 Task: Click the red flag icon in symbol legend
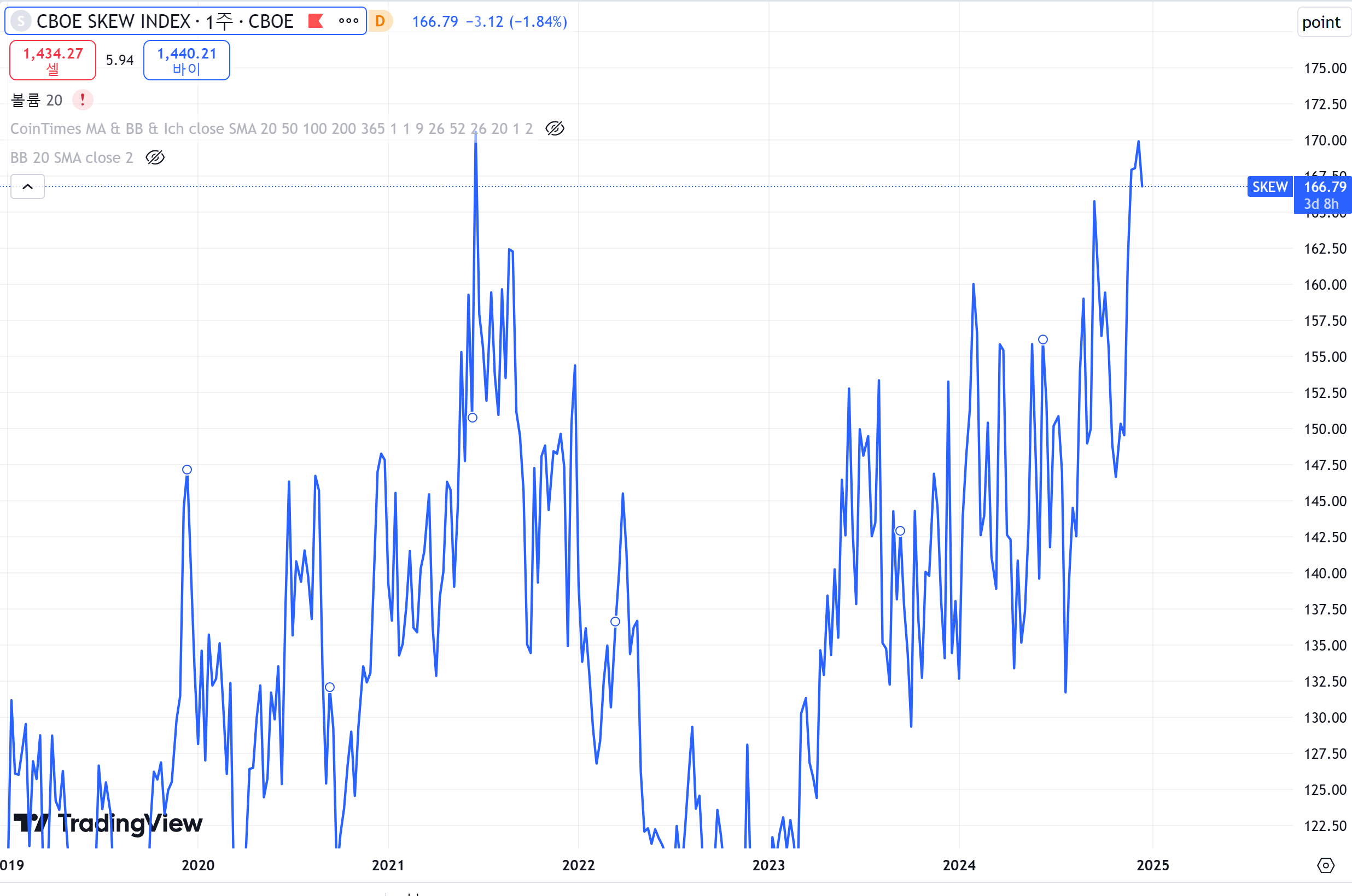point(316,21)
